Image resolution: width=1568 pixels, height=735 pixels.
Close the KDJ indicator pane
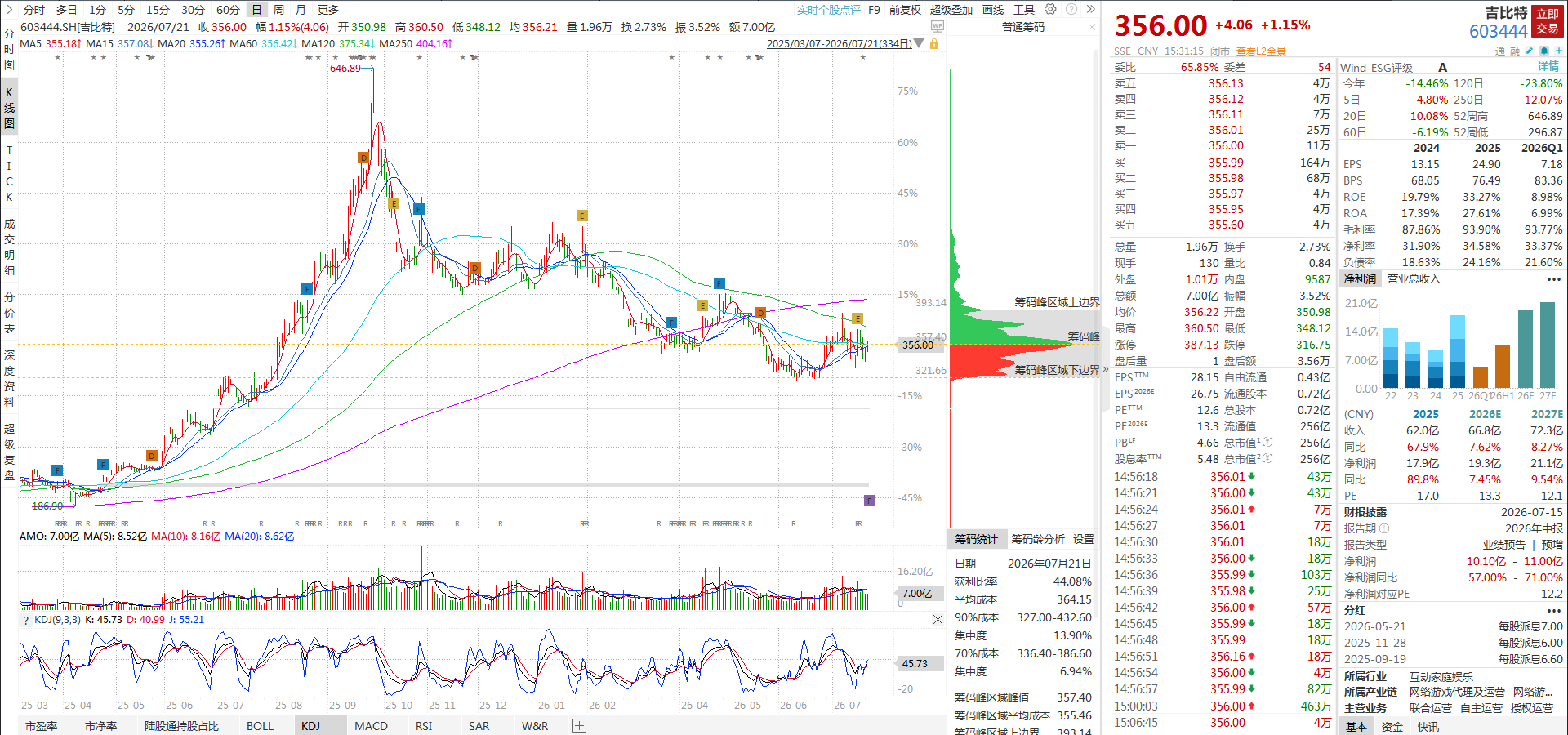point(938,620)
